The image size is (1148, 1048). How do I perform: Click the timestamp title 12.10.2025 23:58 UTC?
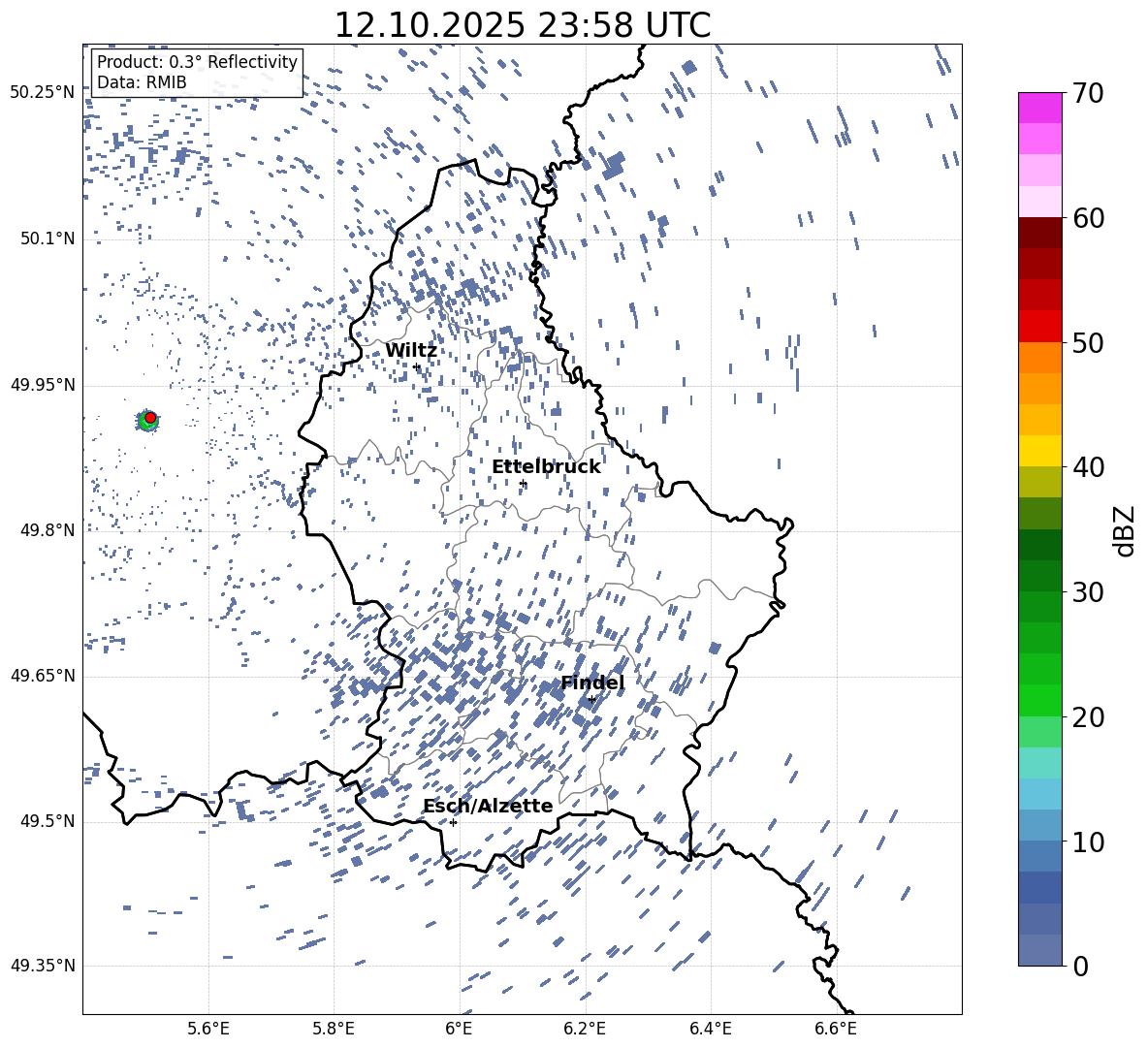tap(522, 25)
